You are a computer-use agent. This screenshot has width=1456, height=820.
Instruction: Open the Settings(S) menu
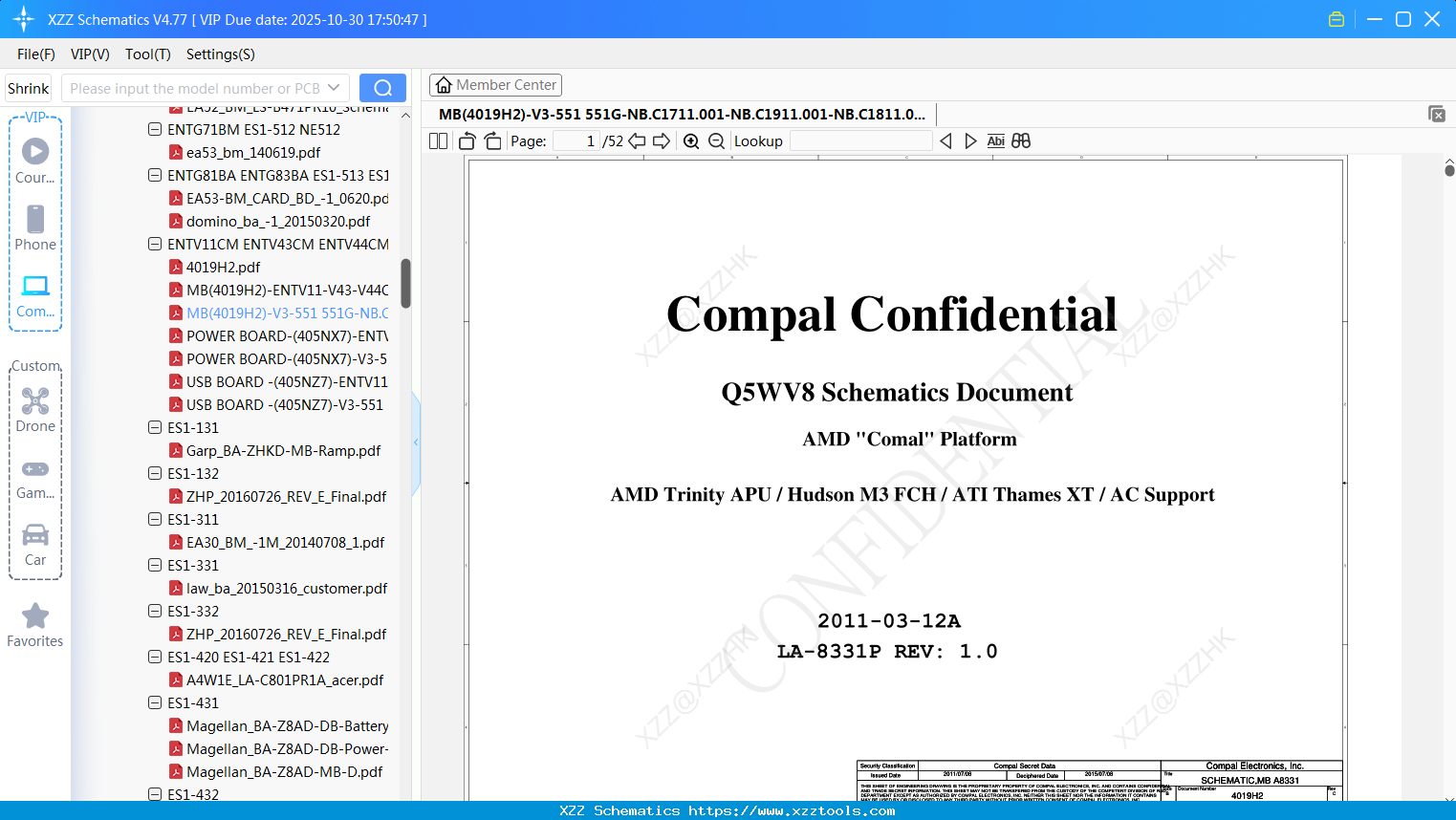tap(221, 54)
